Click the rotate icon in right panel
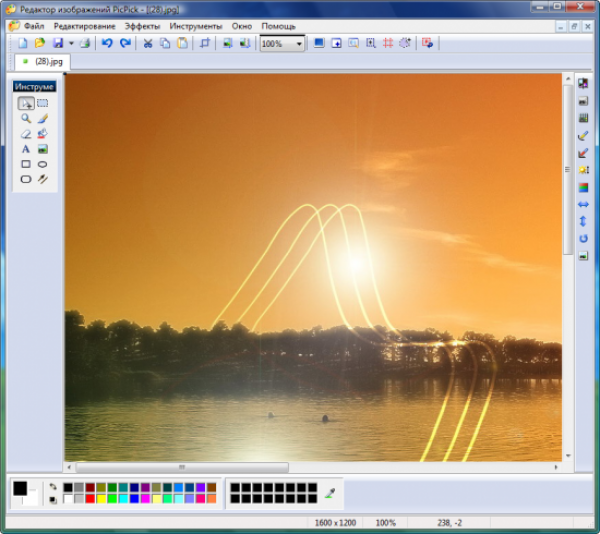This screenshot has height=534, width=600. tap(583, 239)
